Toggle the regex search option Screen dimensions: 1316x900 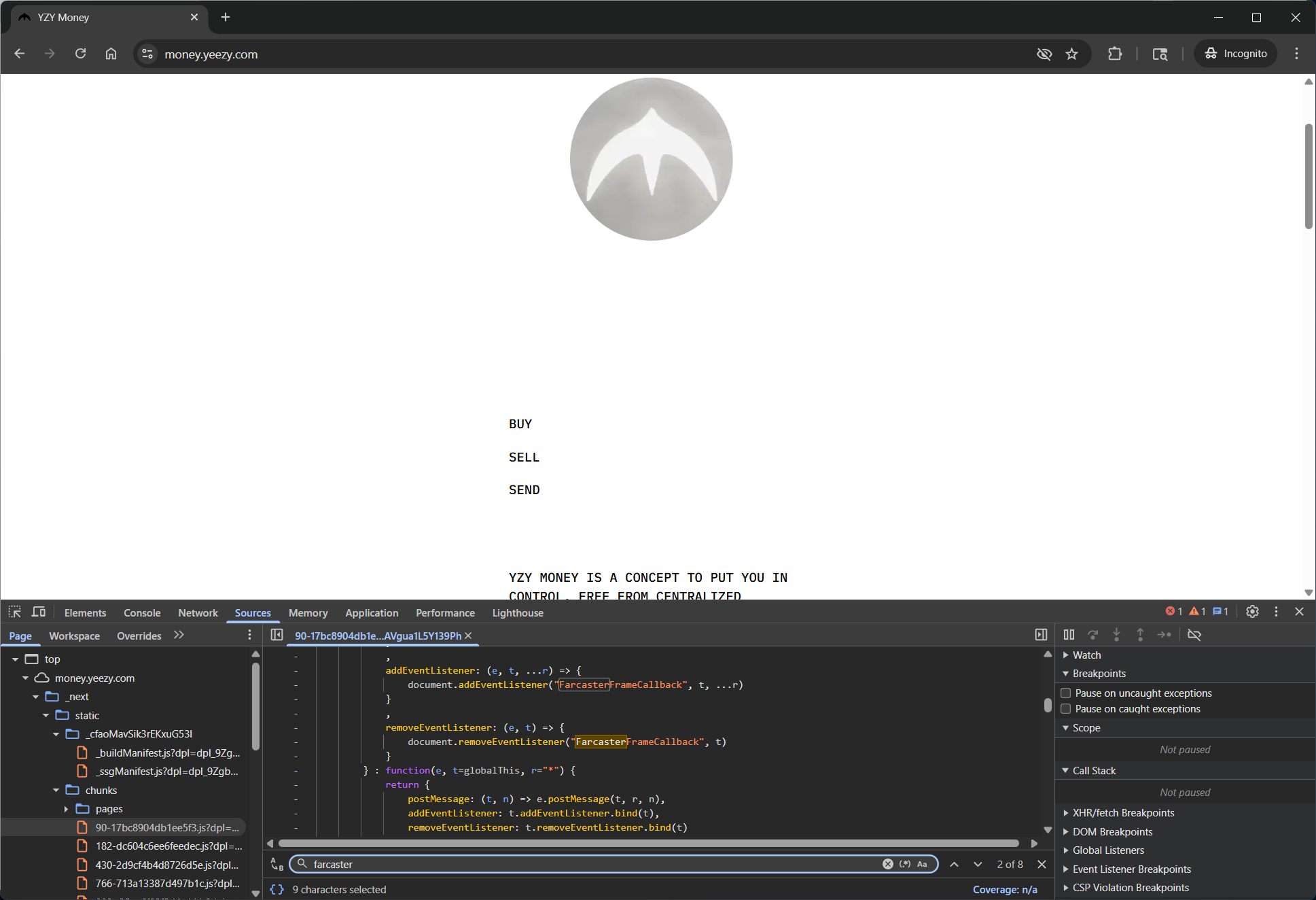point(905,864)
